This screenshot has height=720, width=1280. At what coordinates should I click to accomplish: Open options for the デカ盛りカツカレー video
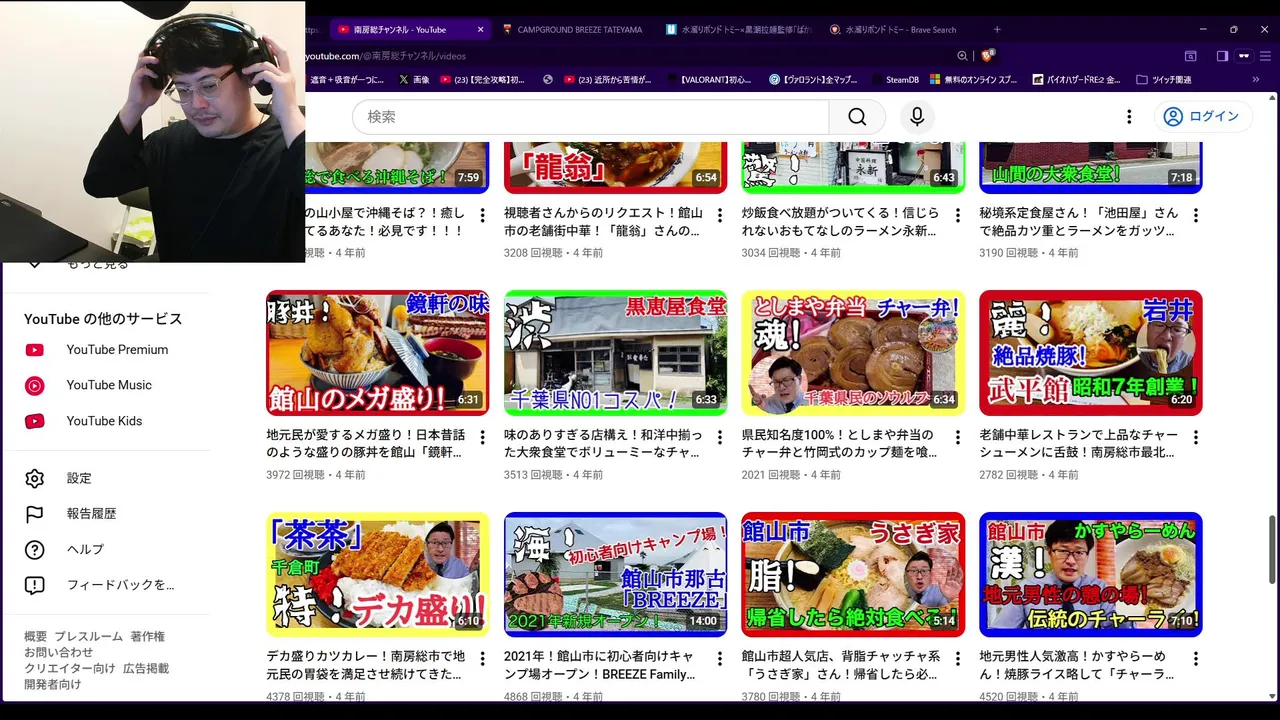(x=482, y=659)
